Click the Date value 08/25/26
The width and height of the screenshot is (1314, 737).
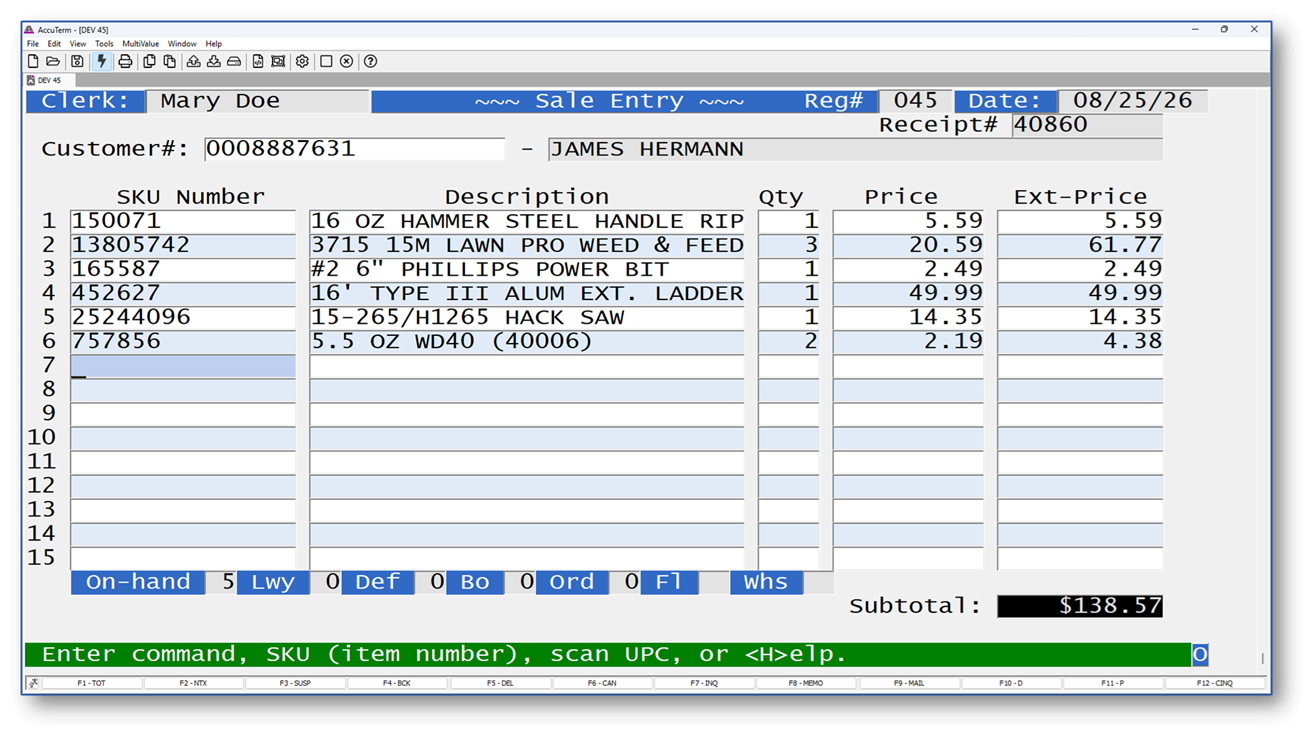pos(1132,101)
